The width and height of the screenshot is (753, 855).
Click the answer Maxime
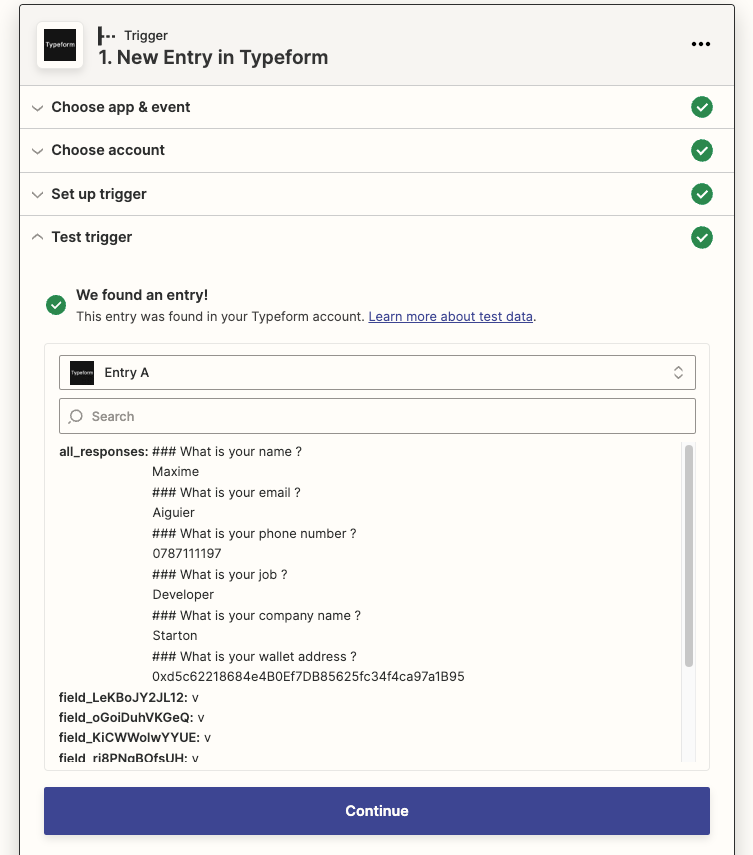176,472
